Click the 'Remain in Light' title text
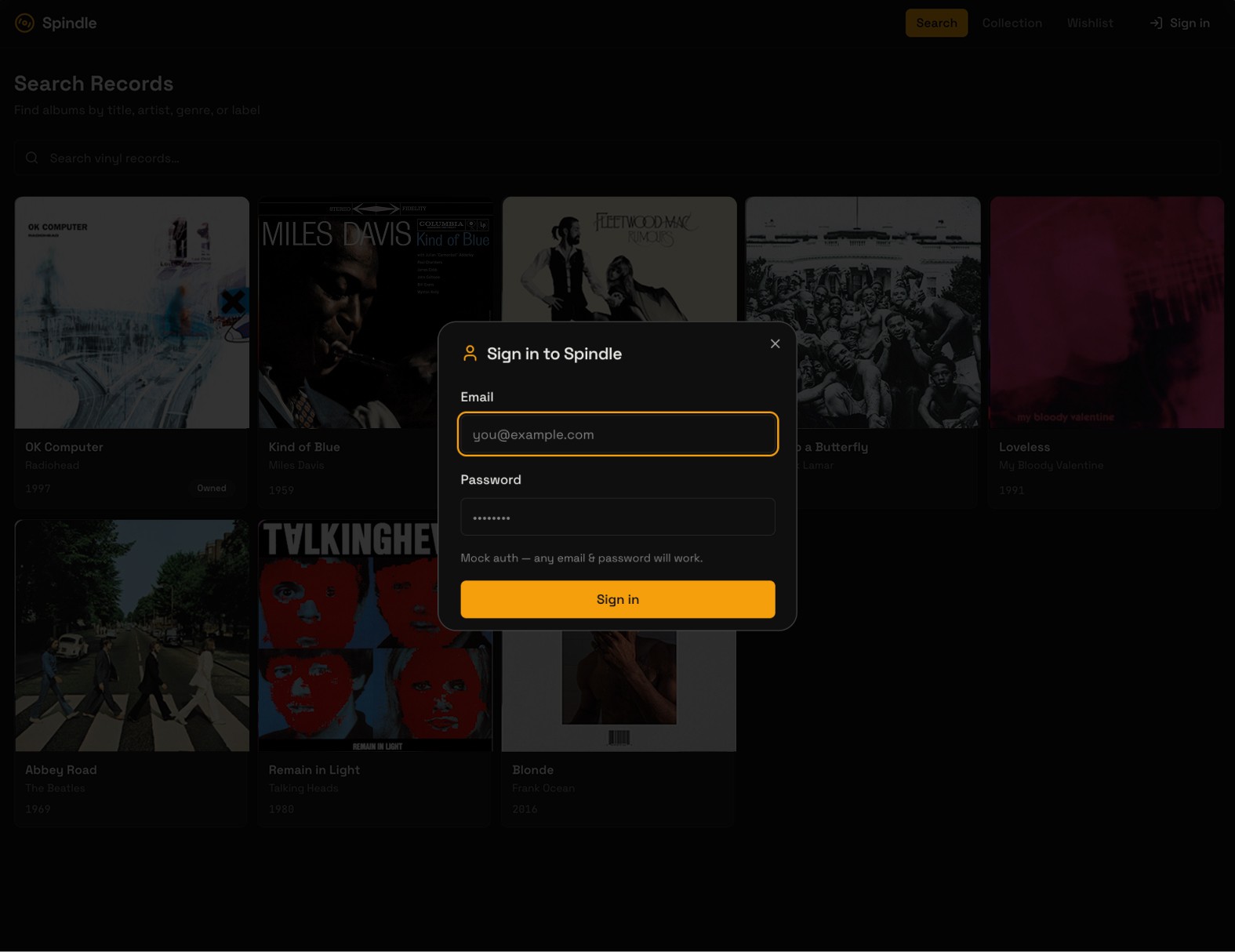 click(x=314, y=770)
